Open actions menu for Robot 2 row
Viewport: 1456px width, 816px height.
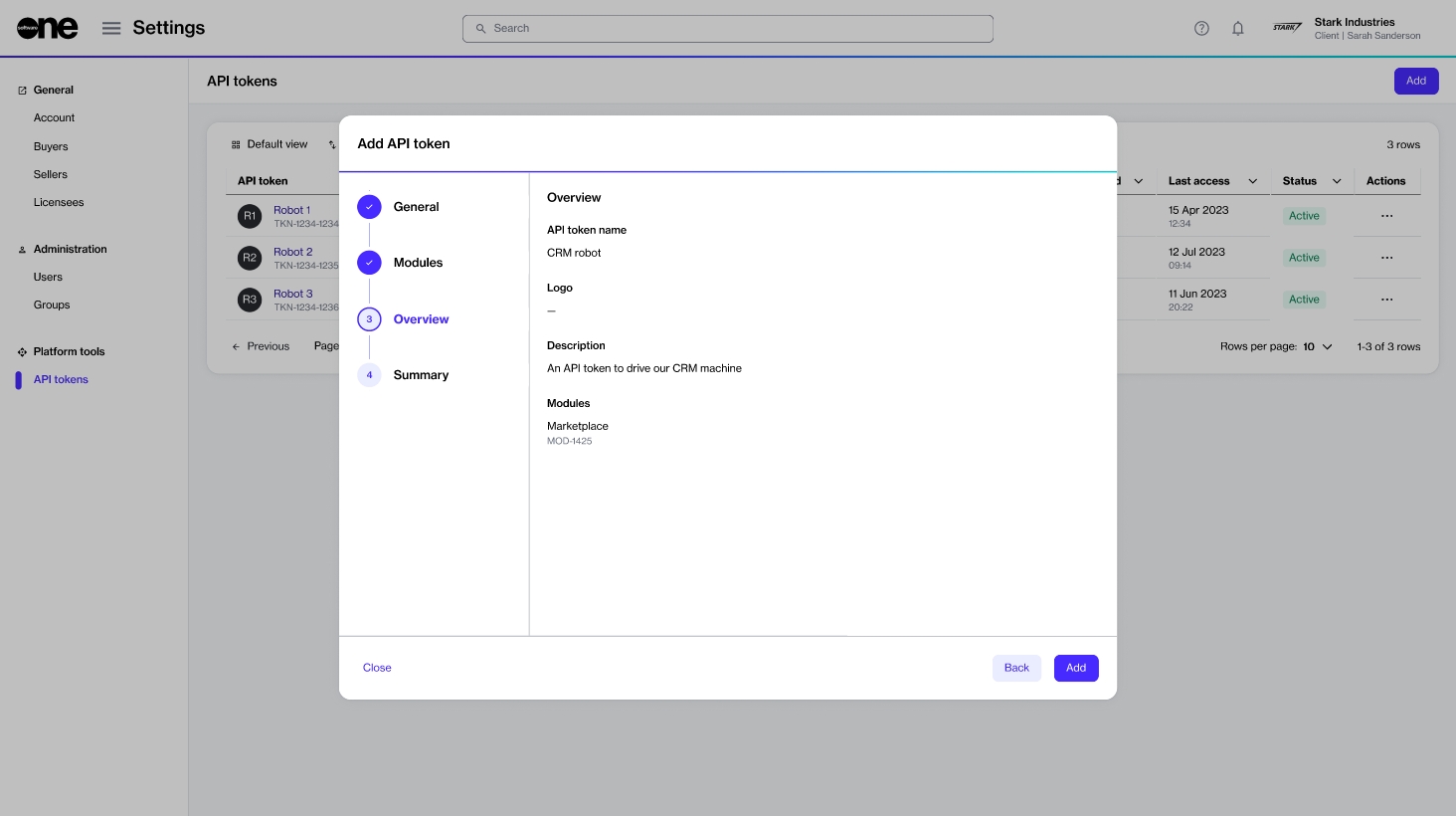(x=1386, y=258)
